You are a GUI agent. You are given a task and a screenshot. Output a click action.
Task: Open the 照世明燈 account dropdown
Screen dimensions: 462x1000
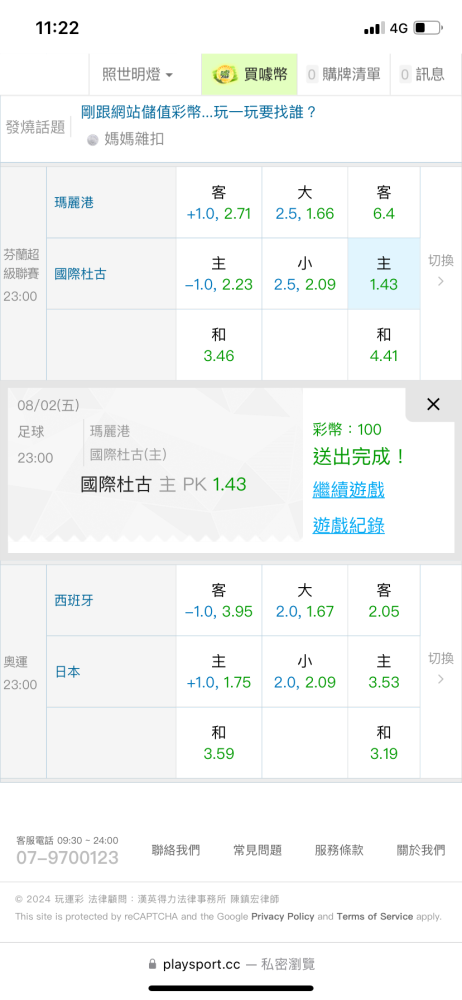[x=137, y=75]
